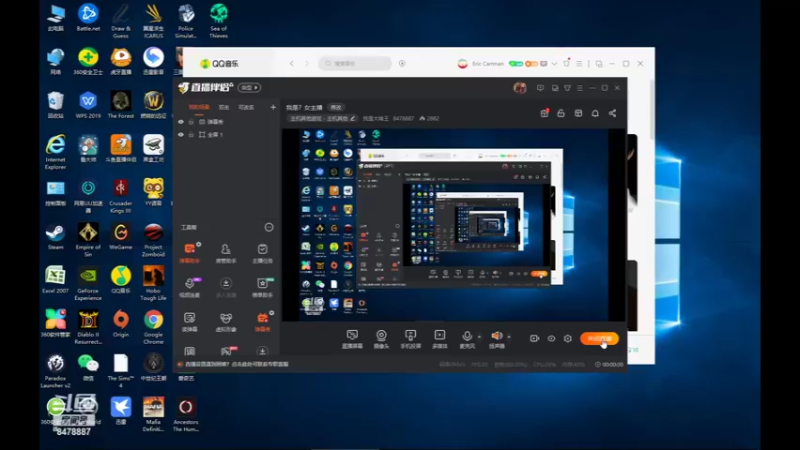Image resolution: width=800 pixels, height=450 pixels.
Task: Open the video co-stream anchor tool
Action: click(x=190, y=287)
